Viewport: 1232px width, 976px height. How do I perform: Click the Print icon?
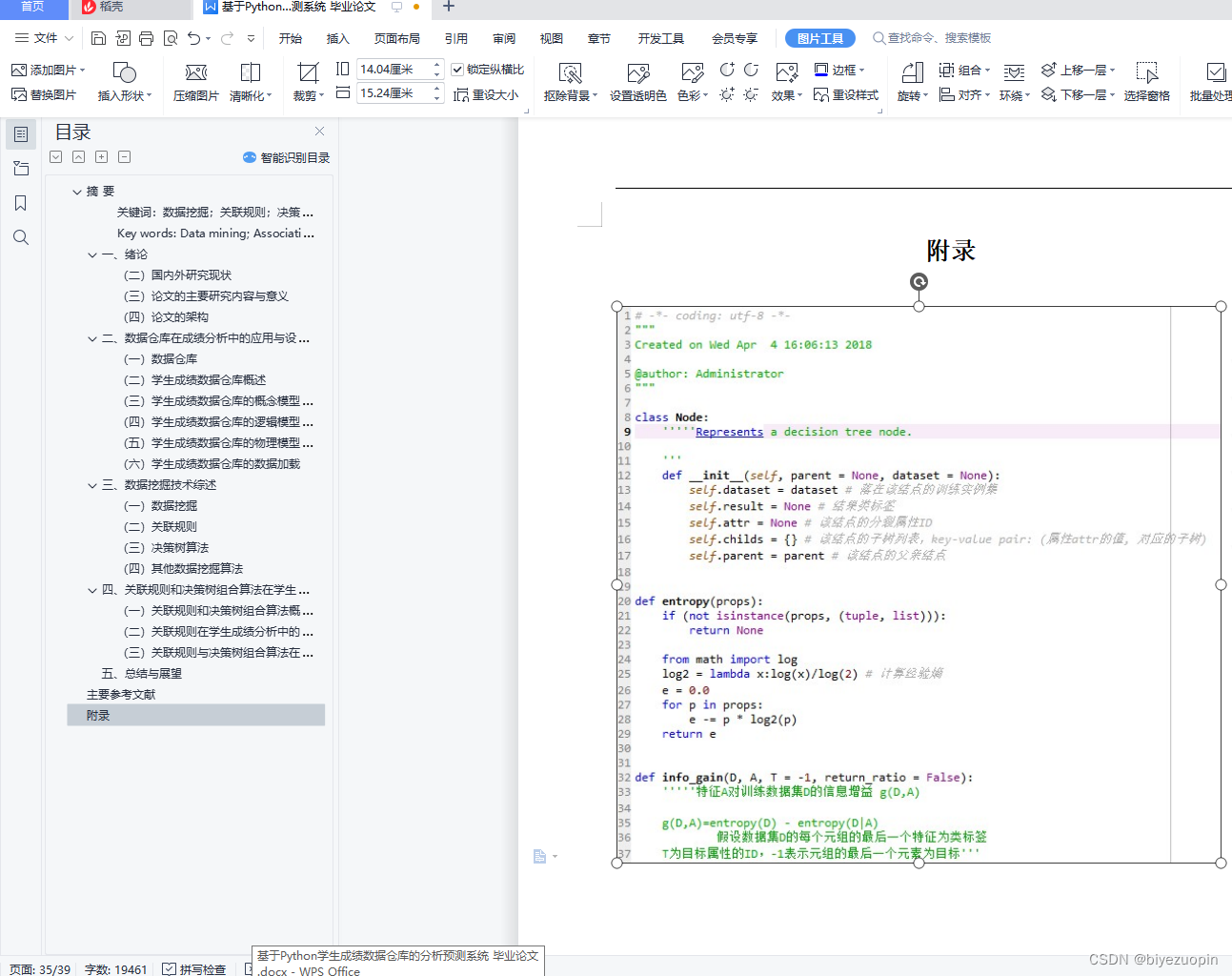pos(146,38)
